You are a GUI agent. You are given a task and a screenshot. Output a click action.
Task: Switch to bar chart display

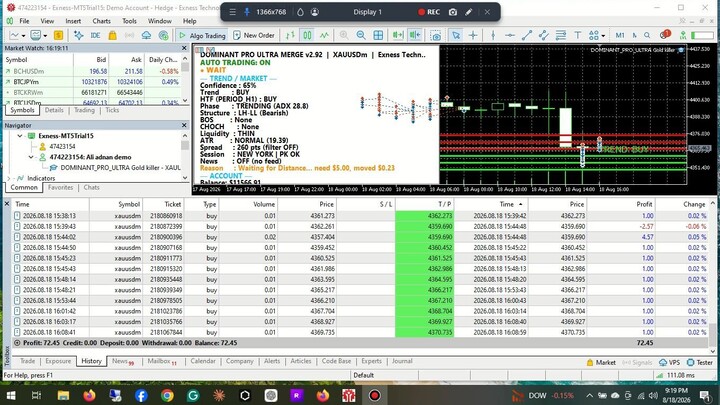pyautogui.click(x=290, y=35)
